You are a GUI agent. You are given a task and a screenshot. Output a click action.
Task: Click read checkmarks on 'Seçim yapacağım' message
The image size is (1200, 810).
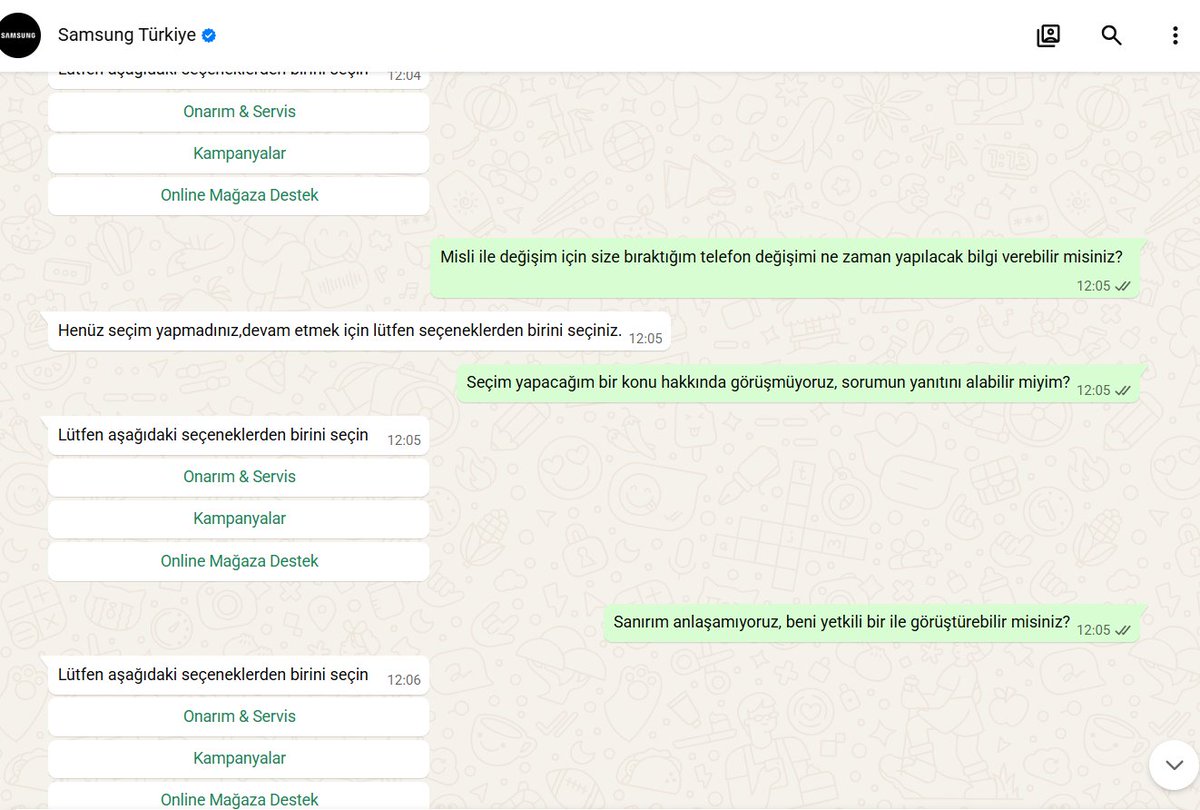[x=1123, y=391]
